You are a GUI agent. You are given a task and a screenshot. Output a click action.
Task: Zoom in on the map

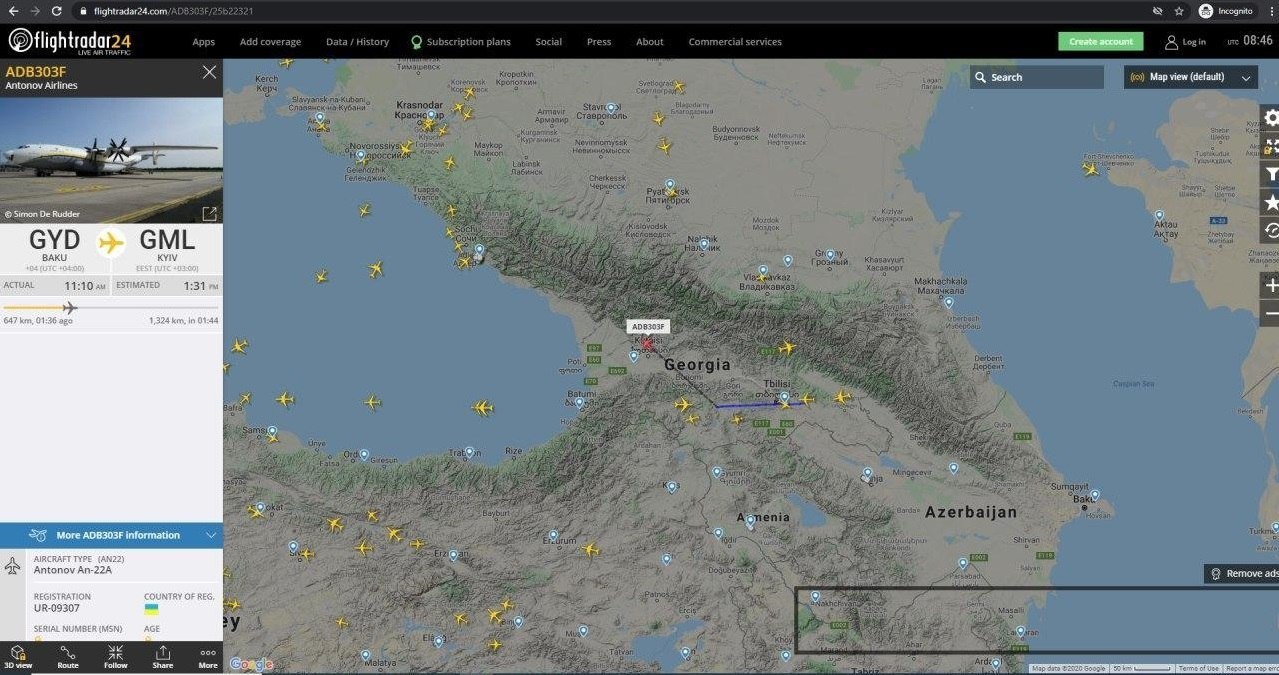(x=1271, y=285)
